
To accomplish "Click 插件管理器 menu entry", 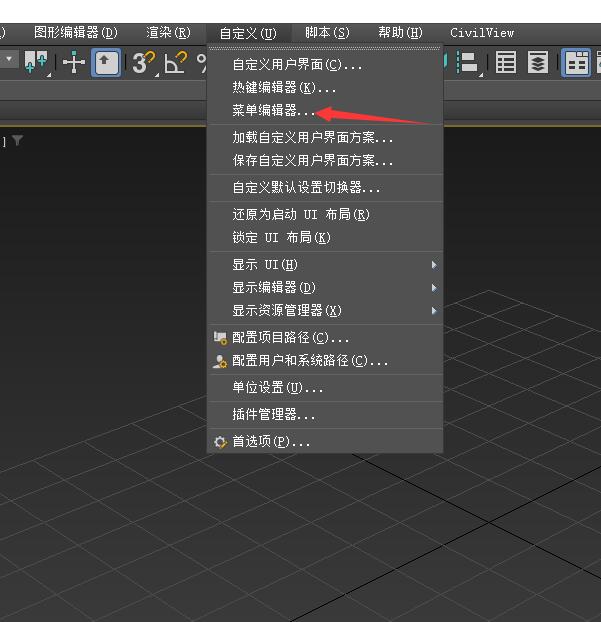I will click(x=273, y=415).
